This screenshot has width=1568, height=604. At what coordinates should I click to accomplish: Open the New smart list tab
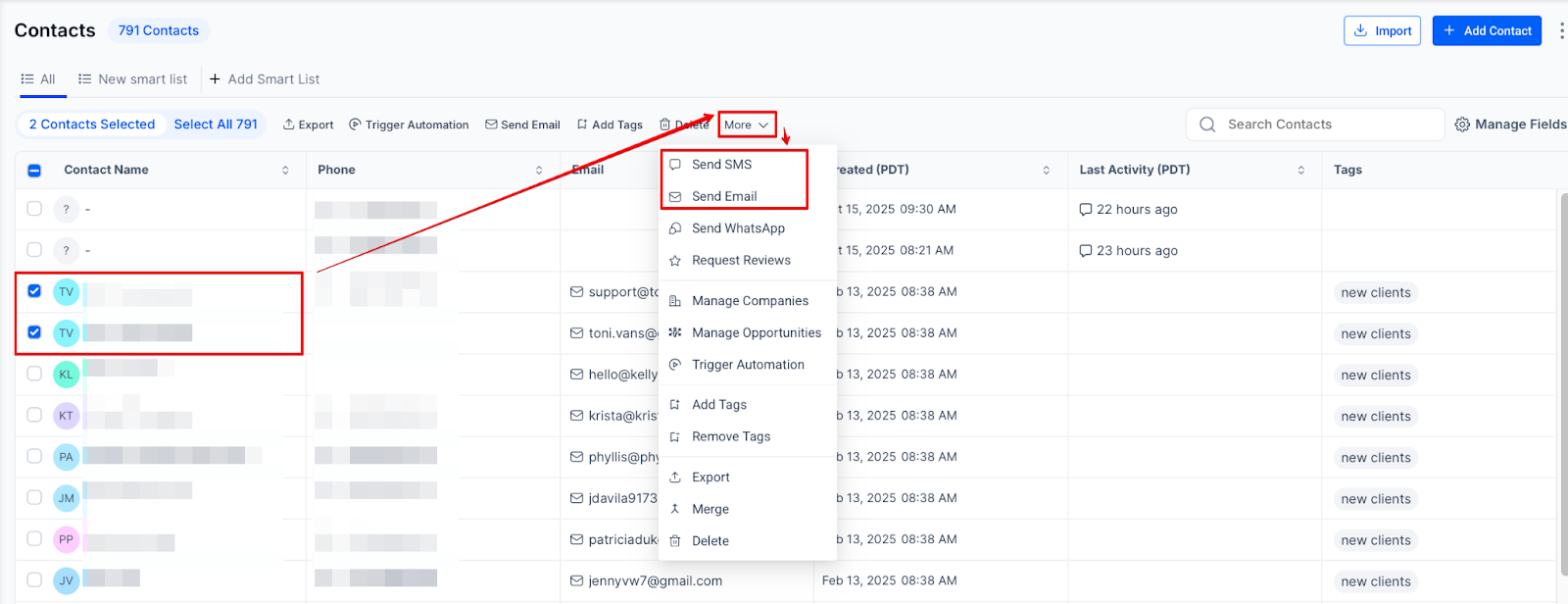[x=132, y=79]
